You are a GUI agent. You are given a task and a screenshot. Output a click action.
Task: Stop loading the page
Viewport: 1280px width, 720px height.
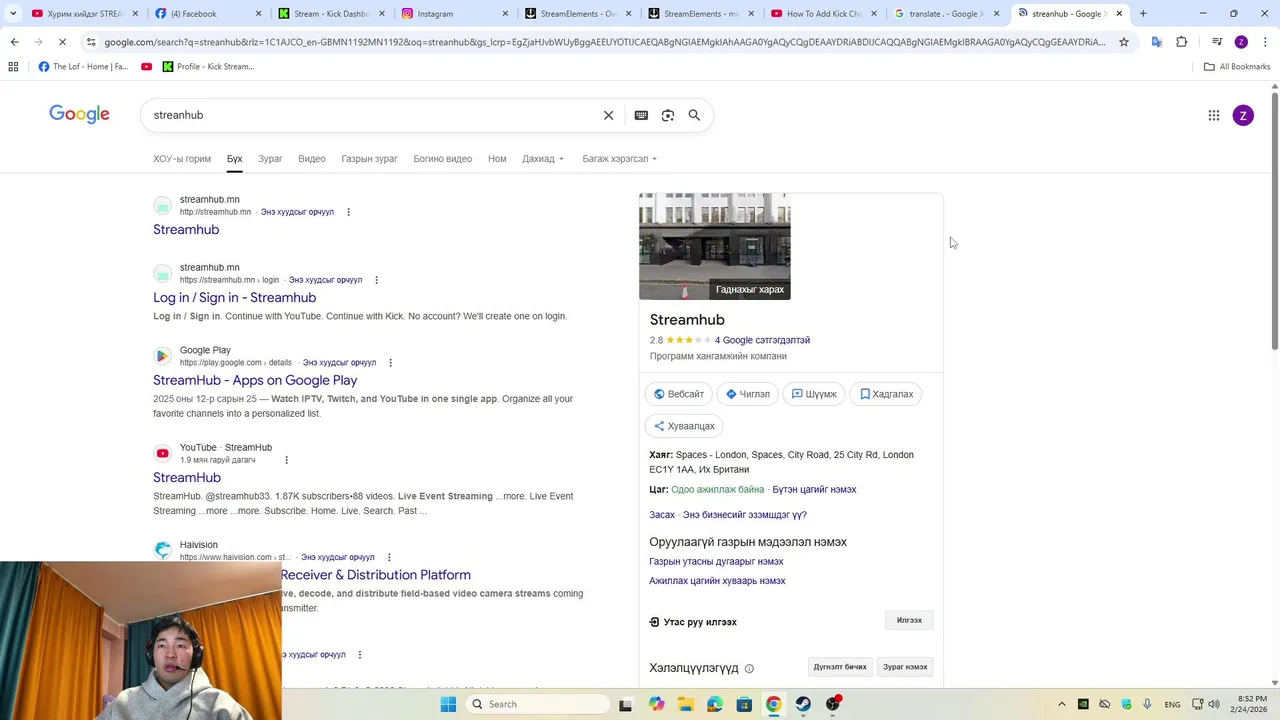62,42
